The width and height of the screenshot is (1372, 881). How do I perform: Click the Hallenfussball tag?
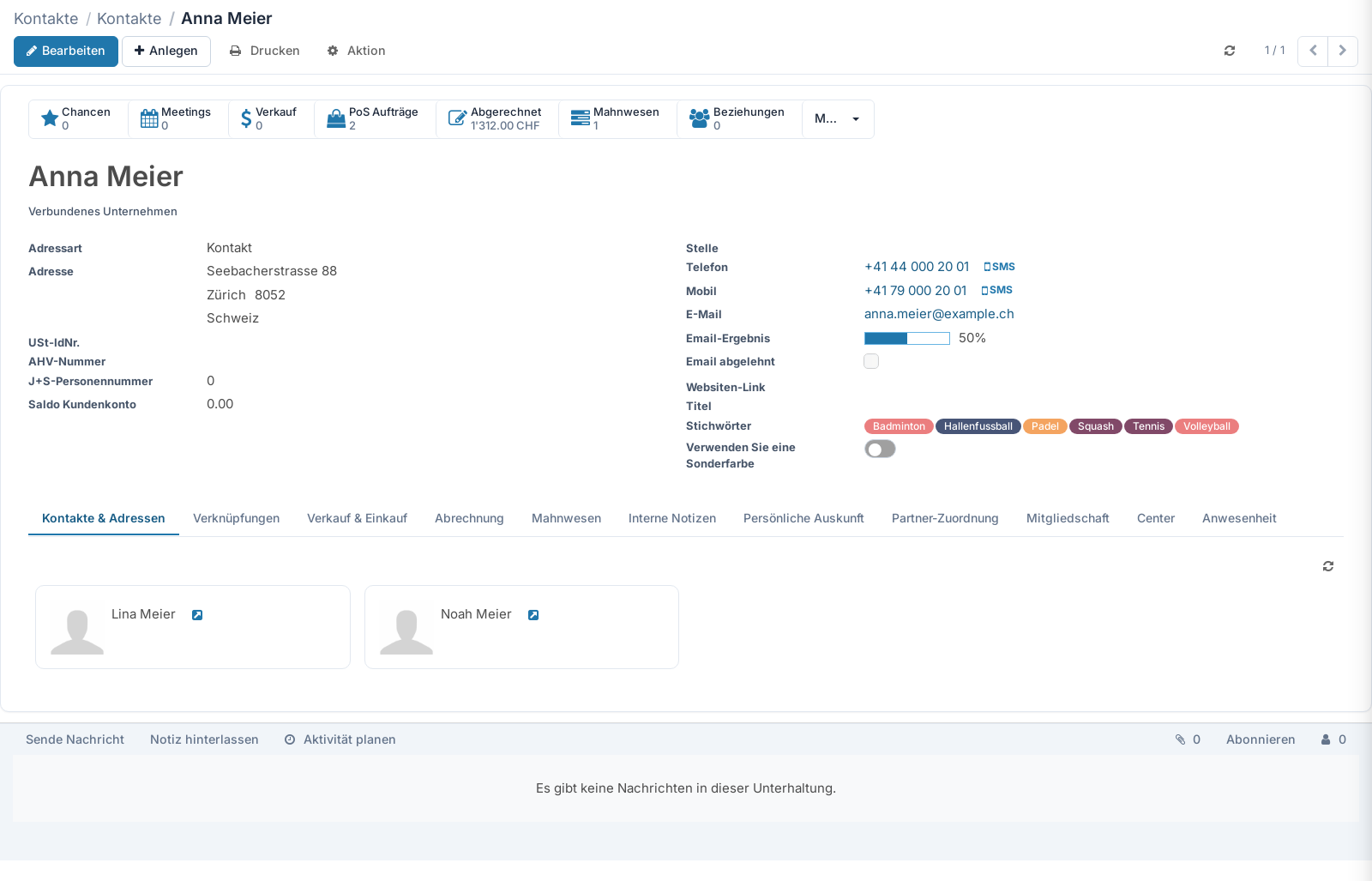tap(978, 426)
